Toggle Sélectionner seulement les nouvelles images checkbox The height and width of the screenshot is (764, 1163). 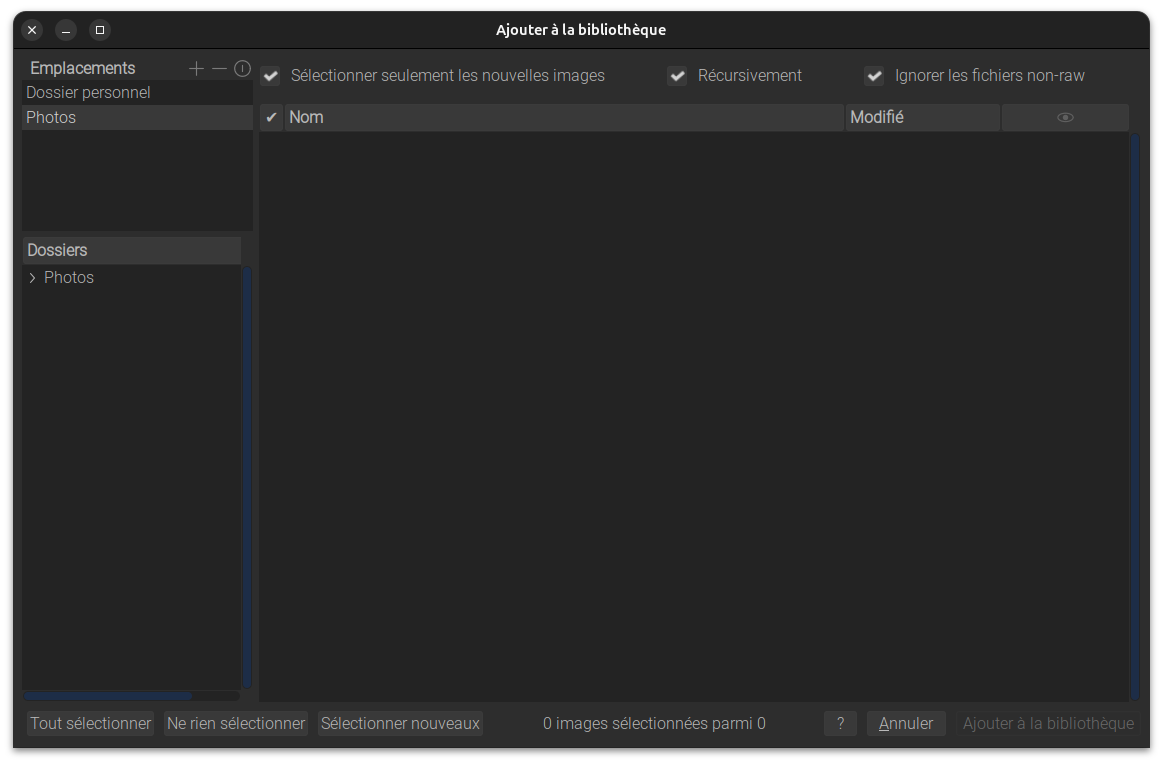tap(270, 76)
